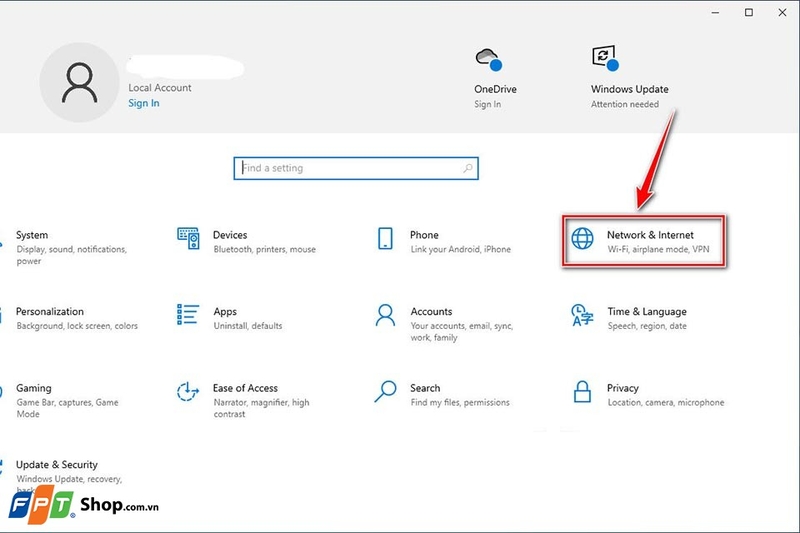Click 'Game Bar, captures, Game Mode' text

click(x=67, y=408)
